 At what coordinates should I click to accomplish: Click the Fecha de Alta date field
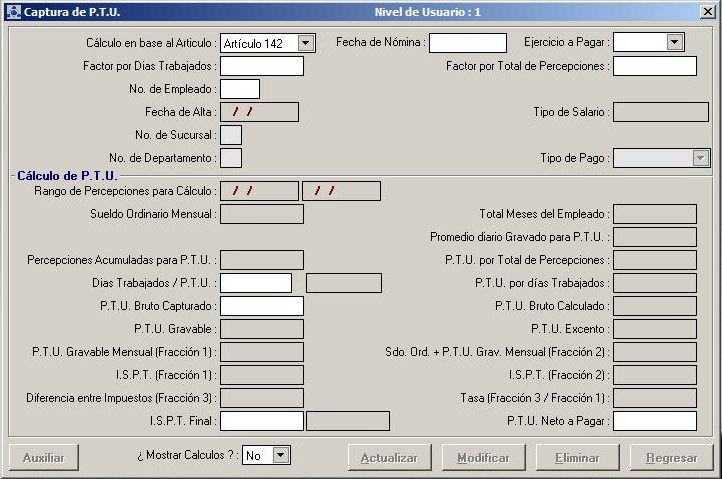[x=259, y=112]
